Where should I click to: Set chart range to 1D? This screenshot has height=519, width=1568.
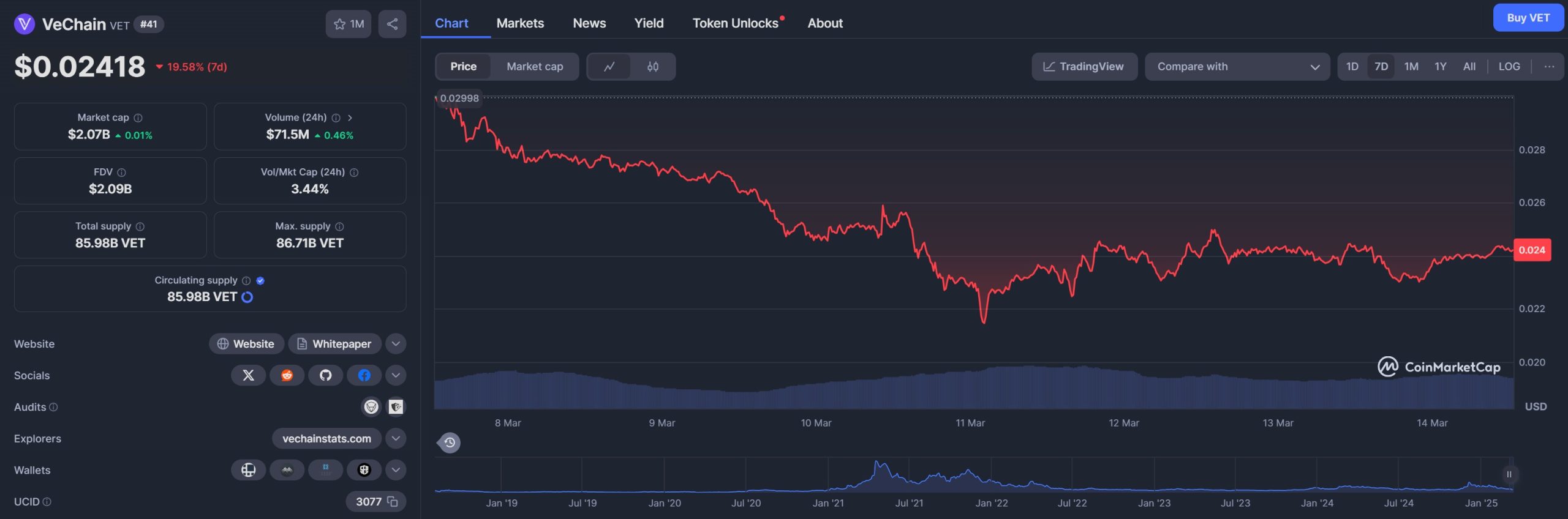[1352, 67]
